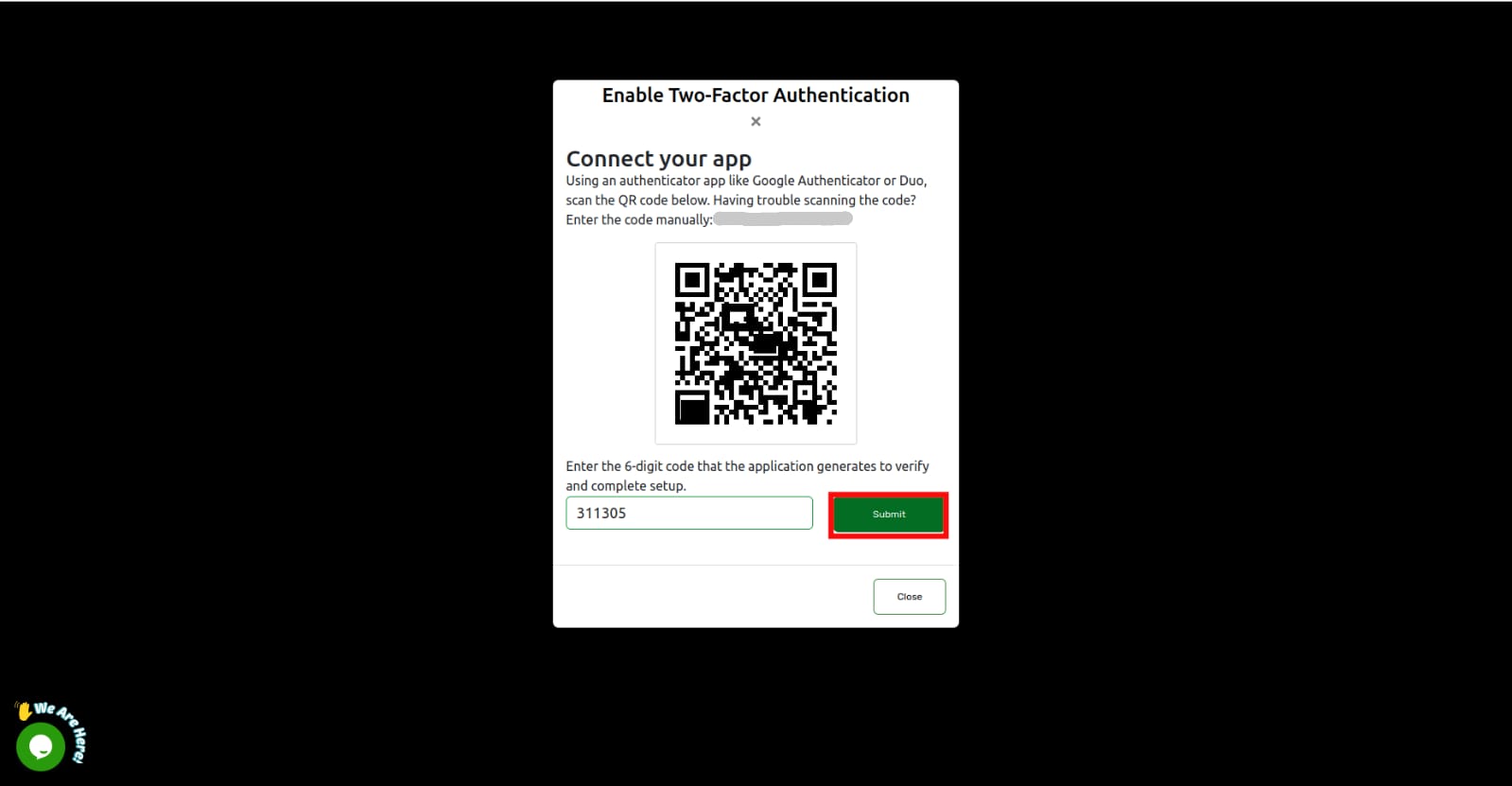Click the 'Connect your app' heading

click(659, 159)
